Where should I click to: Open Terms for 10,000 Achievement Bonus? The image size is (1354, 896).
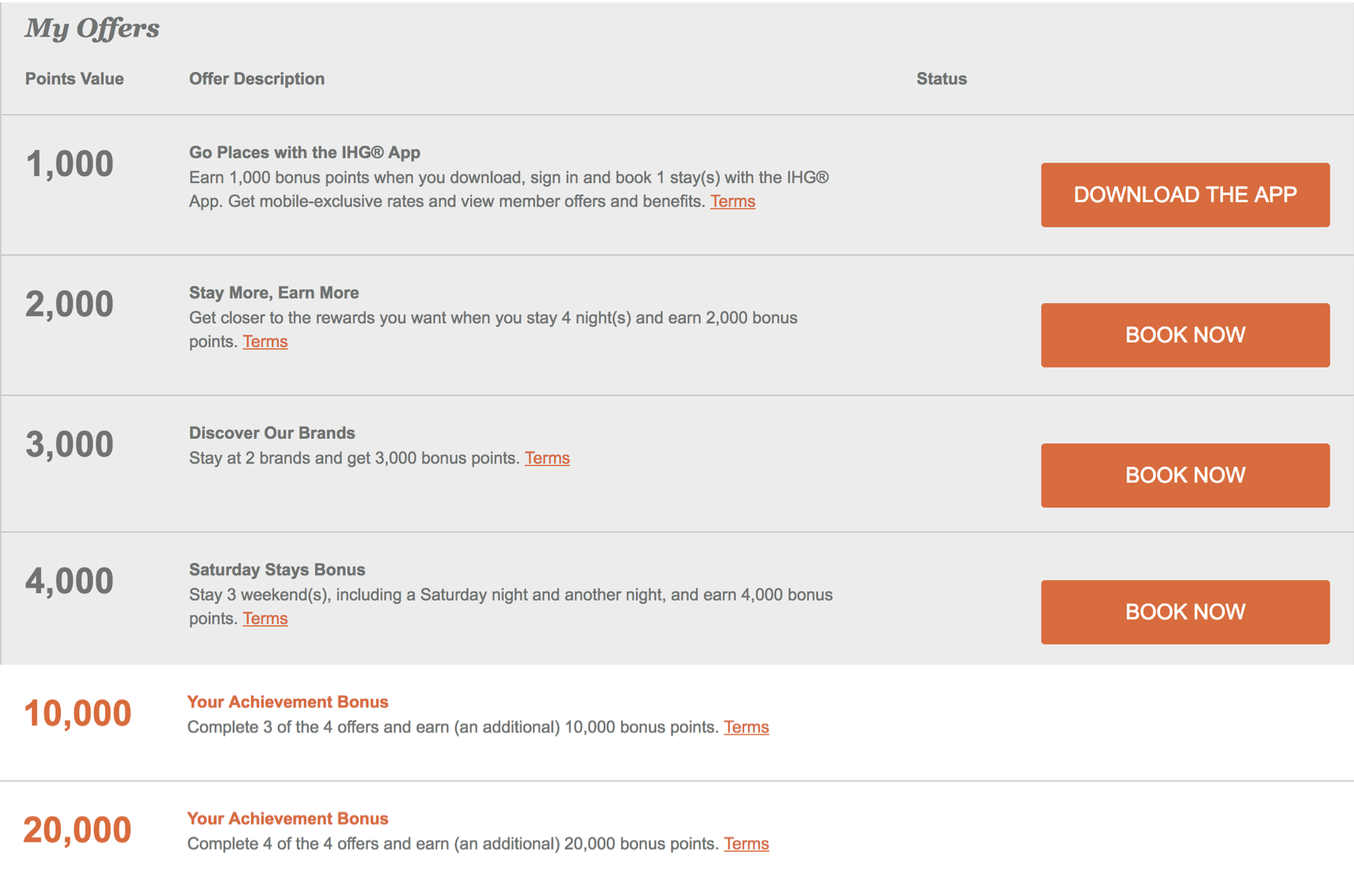(746, 727)
